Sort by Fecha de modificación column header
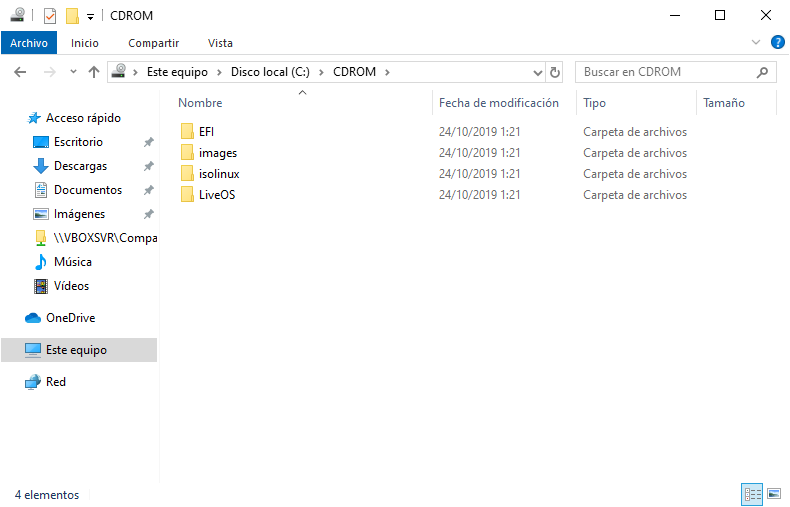The image size is (790, 507). pos(498,103)
